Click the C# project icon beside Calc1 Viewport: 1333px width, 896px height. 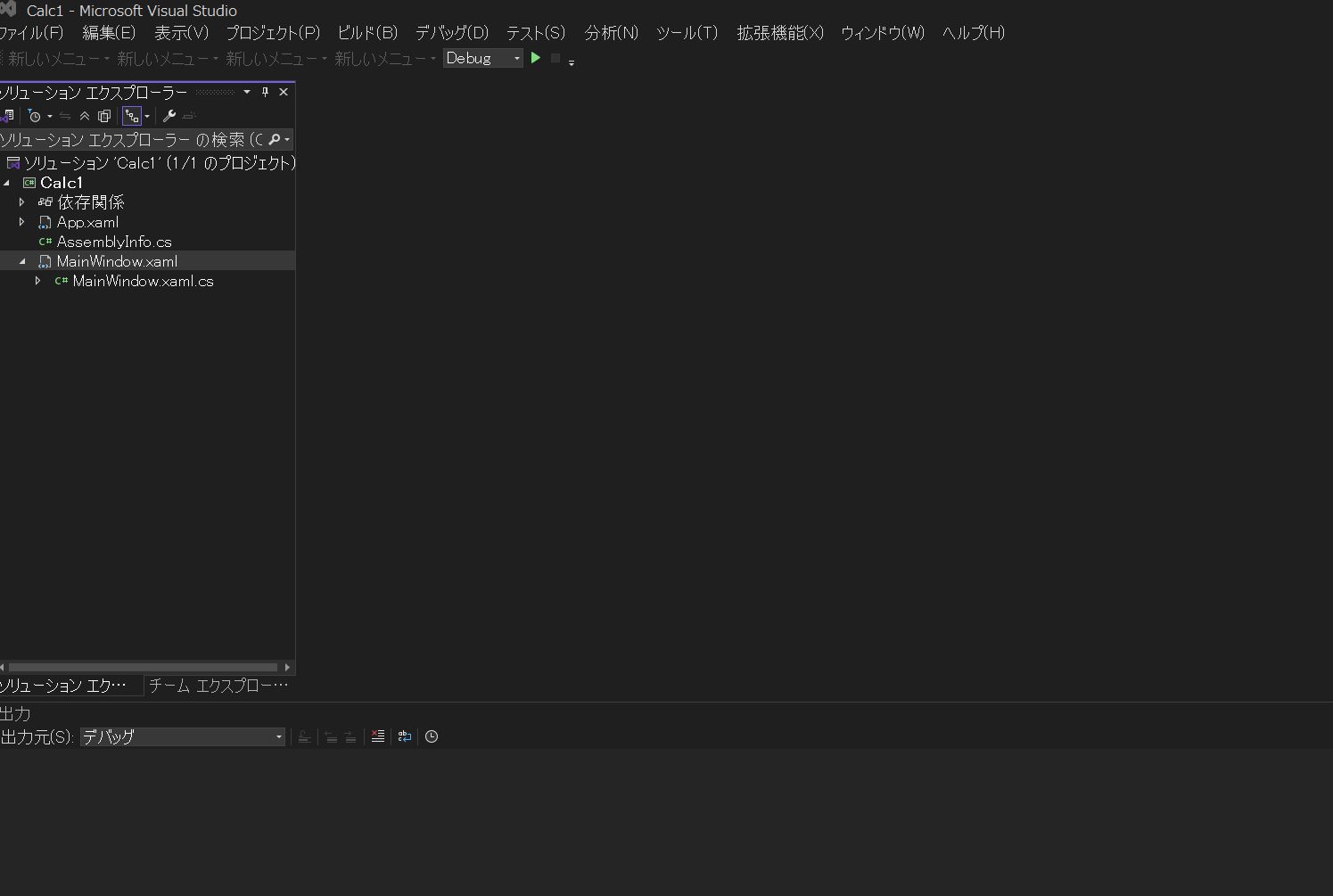[x=29, y=183]
